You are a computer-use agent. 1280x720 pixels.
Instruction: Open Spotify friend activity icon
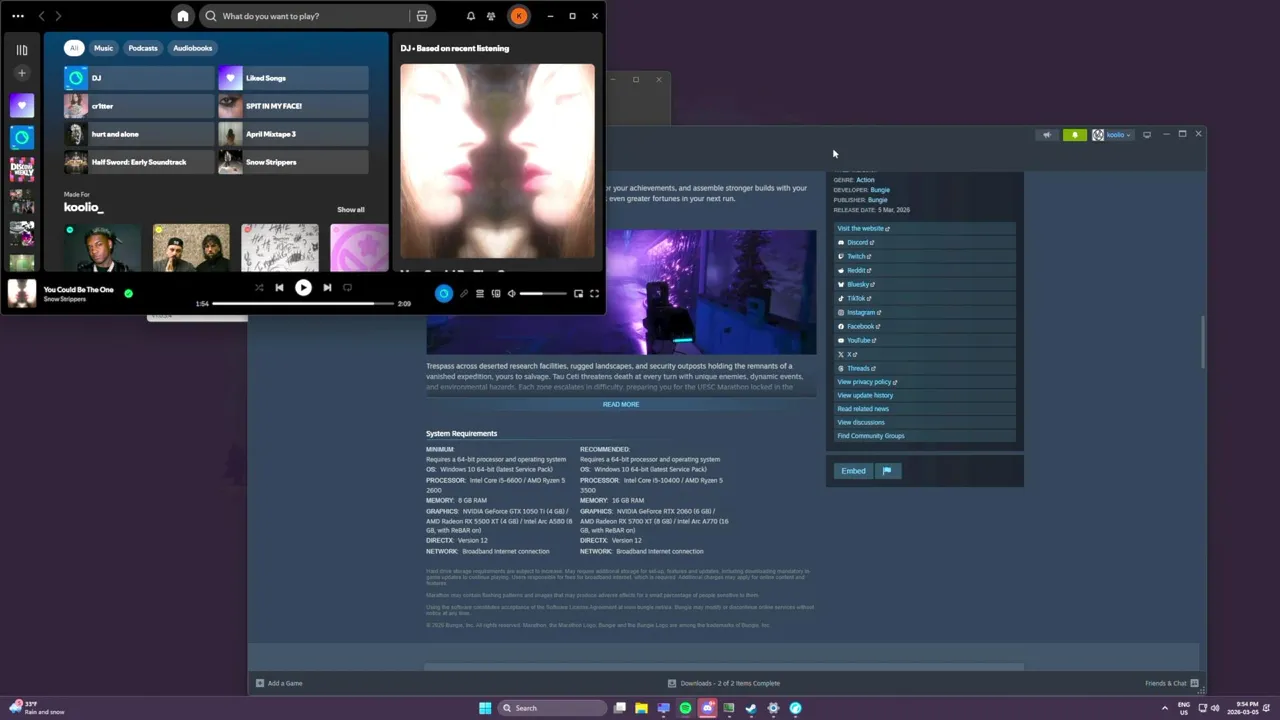click(491, 16)
